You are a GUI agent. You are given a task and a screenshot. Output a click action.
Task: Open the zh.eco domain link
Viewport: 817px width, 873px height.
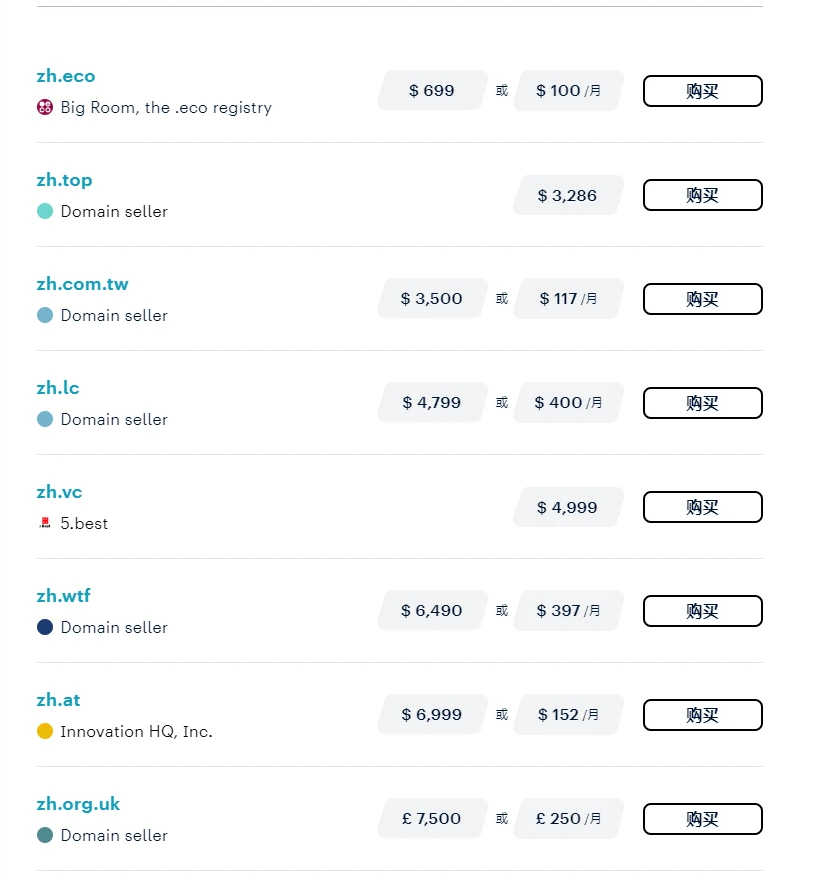pos(66,76)
